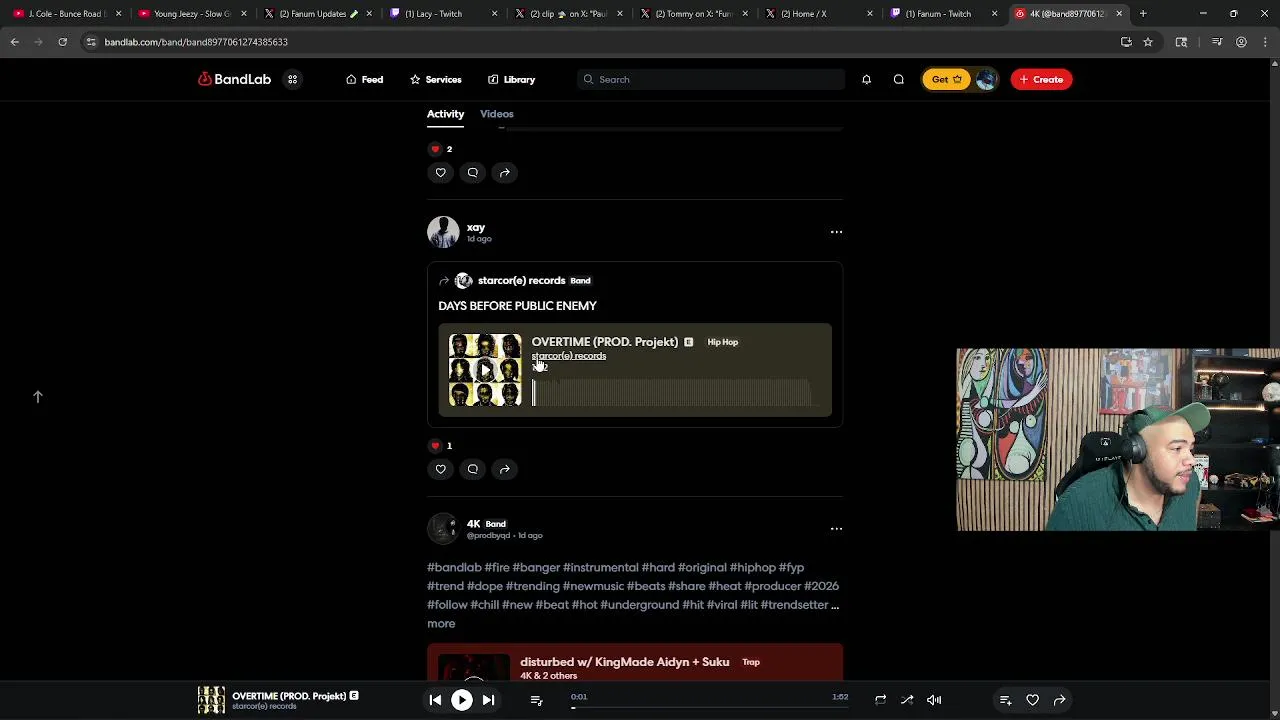Screen dimensions: 1280x720
Task: Open browser three-dot menu
Action: 1265,42
